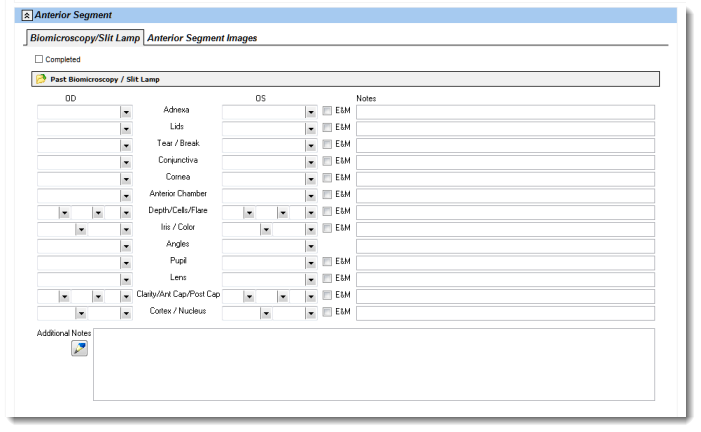The height and width of the screenshot is (432, 701).
Task: Enable E&M for Iris / Color
Action: (x=327, y=228)
